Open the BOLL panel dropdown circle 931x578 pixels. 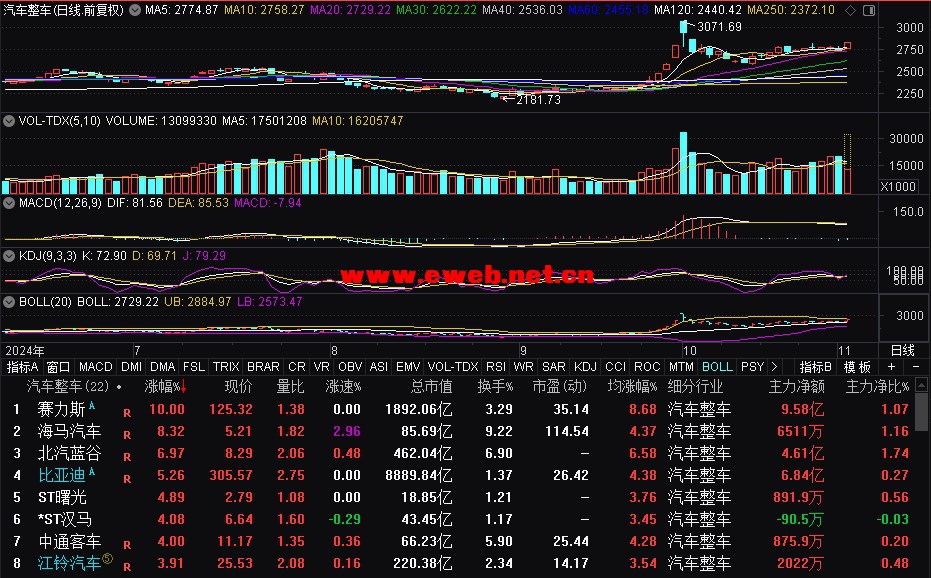9,302
